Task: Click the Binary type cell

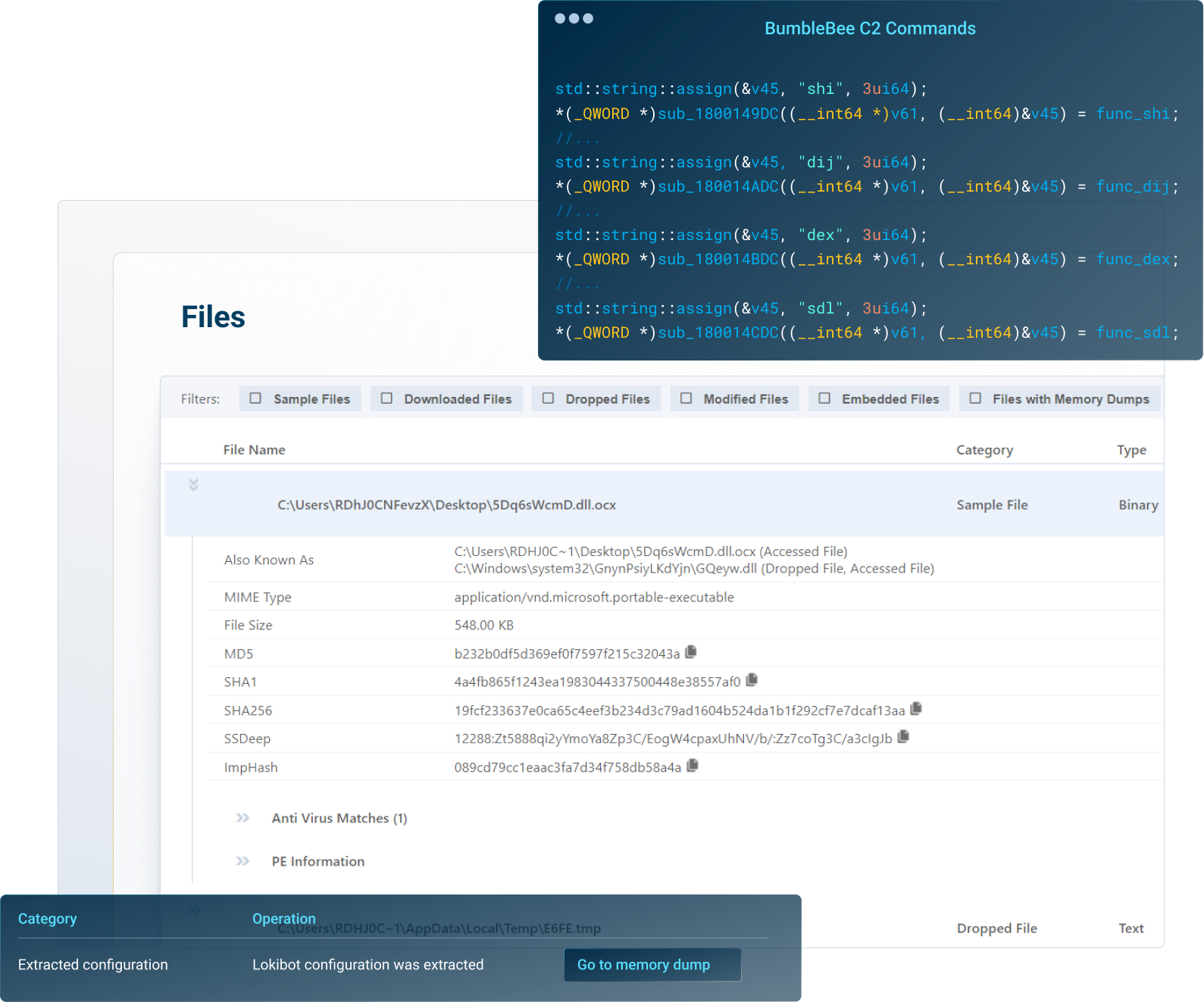Action: pos(1138,505)
